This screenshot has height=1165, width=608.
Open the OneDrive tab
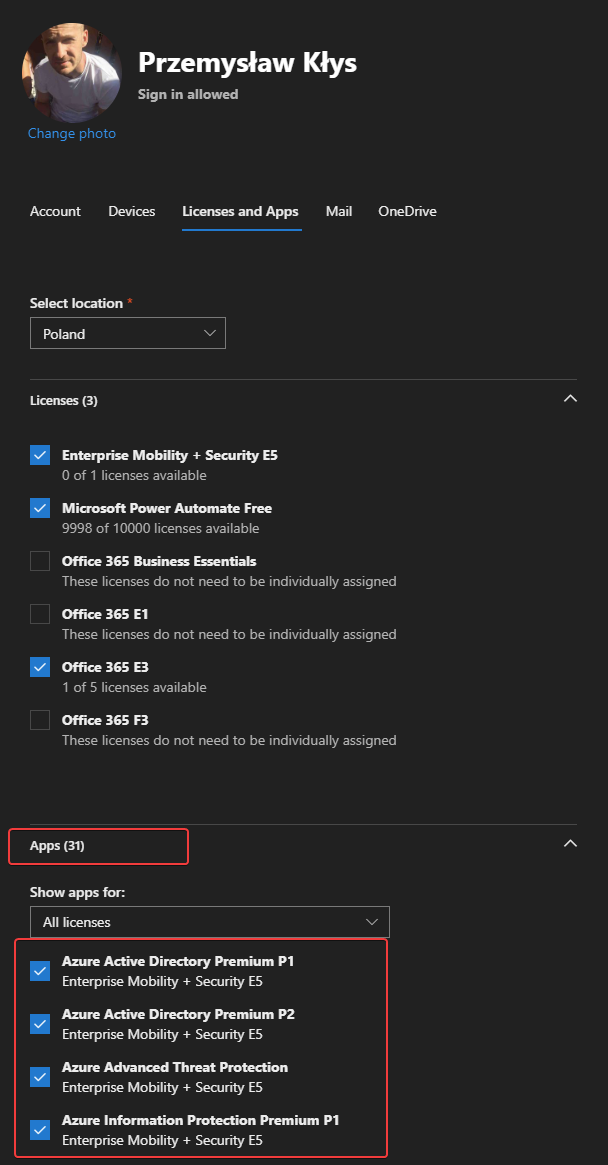pos(407,211)
